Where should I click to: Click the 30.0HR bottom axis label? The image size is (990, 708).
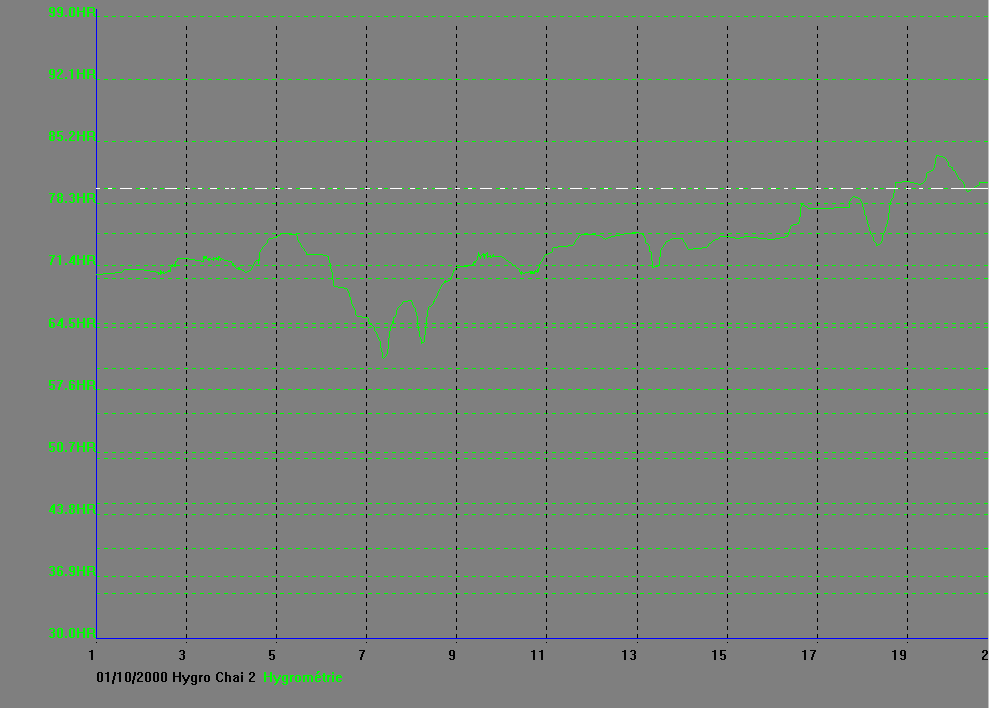click(72, 633)
